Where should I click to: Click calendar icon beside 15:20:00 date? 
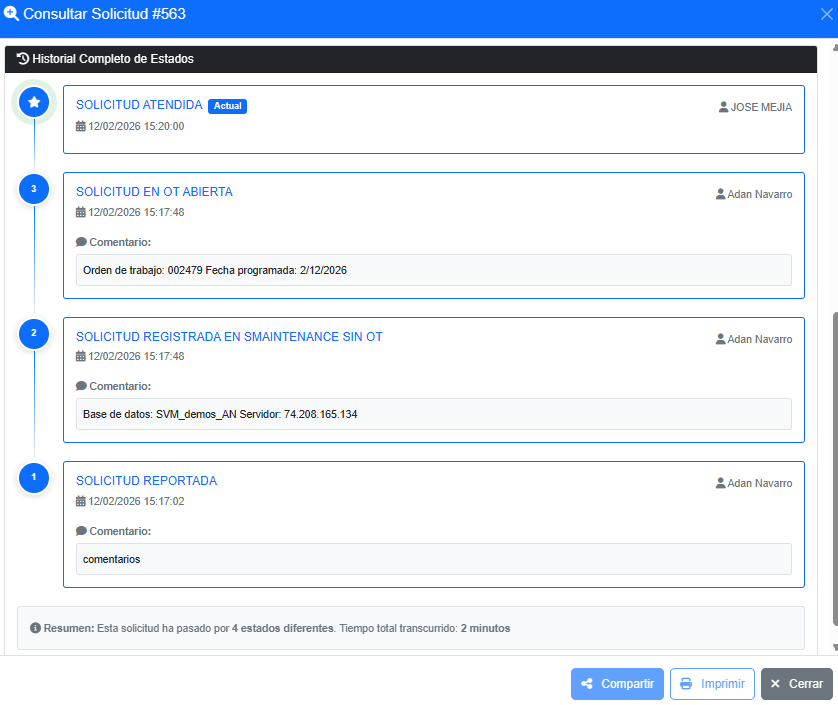81,126
